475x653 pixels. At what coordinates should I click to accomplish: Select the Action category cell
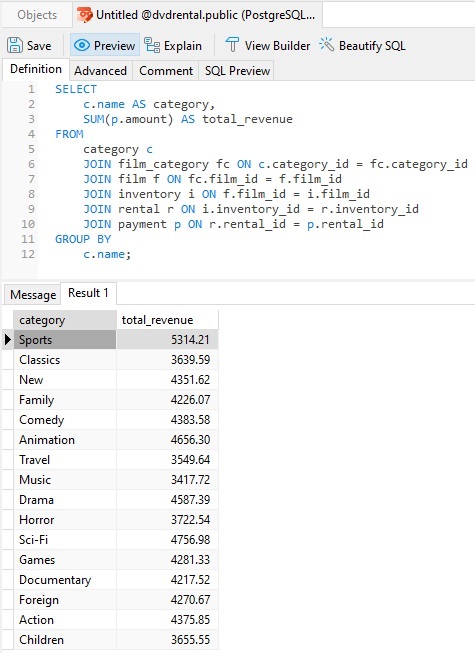tap(65, 619)
